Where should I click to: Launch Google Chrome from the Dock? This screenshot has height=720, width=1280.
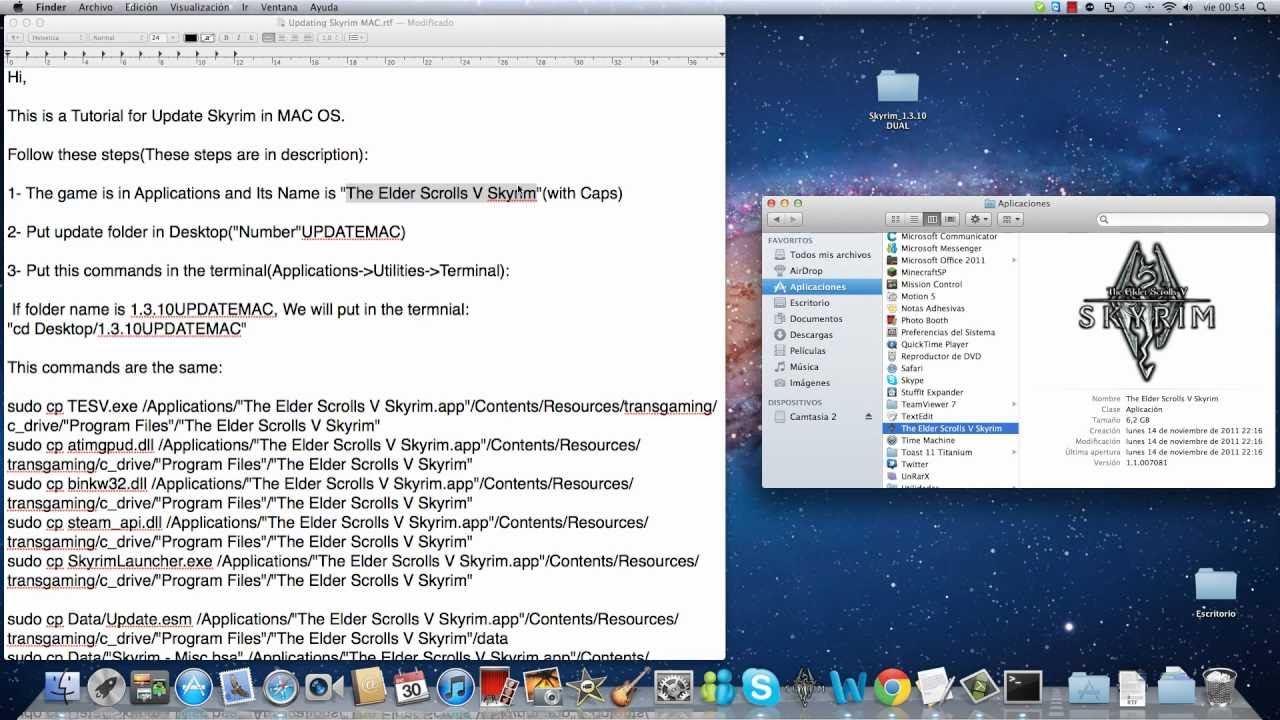pos(892,688)
